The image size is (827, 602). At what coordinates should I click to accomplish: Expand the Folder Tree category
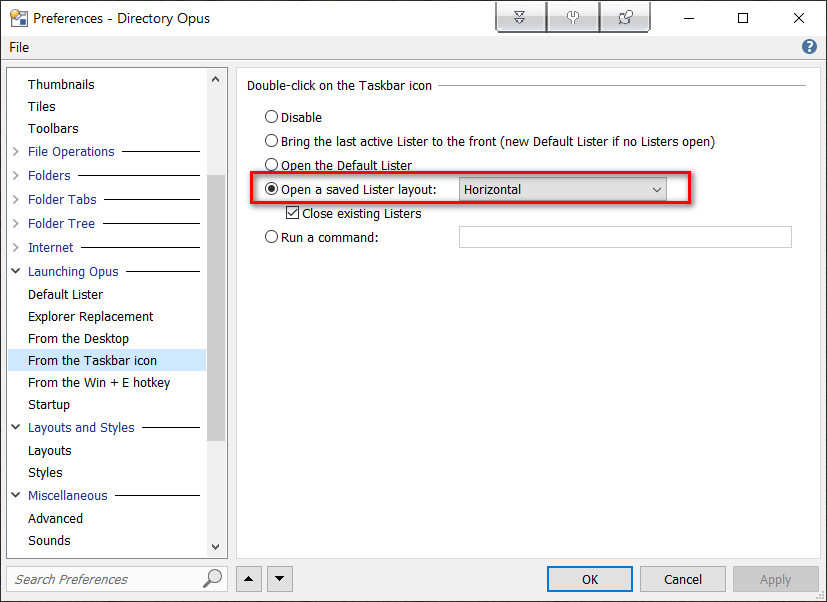pyautogui.click(x=16, y=224)
